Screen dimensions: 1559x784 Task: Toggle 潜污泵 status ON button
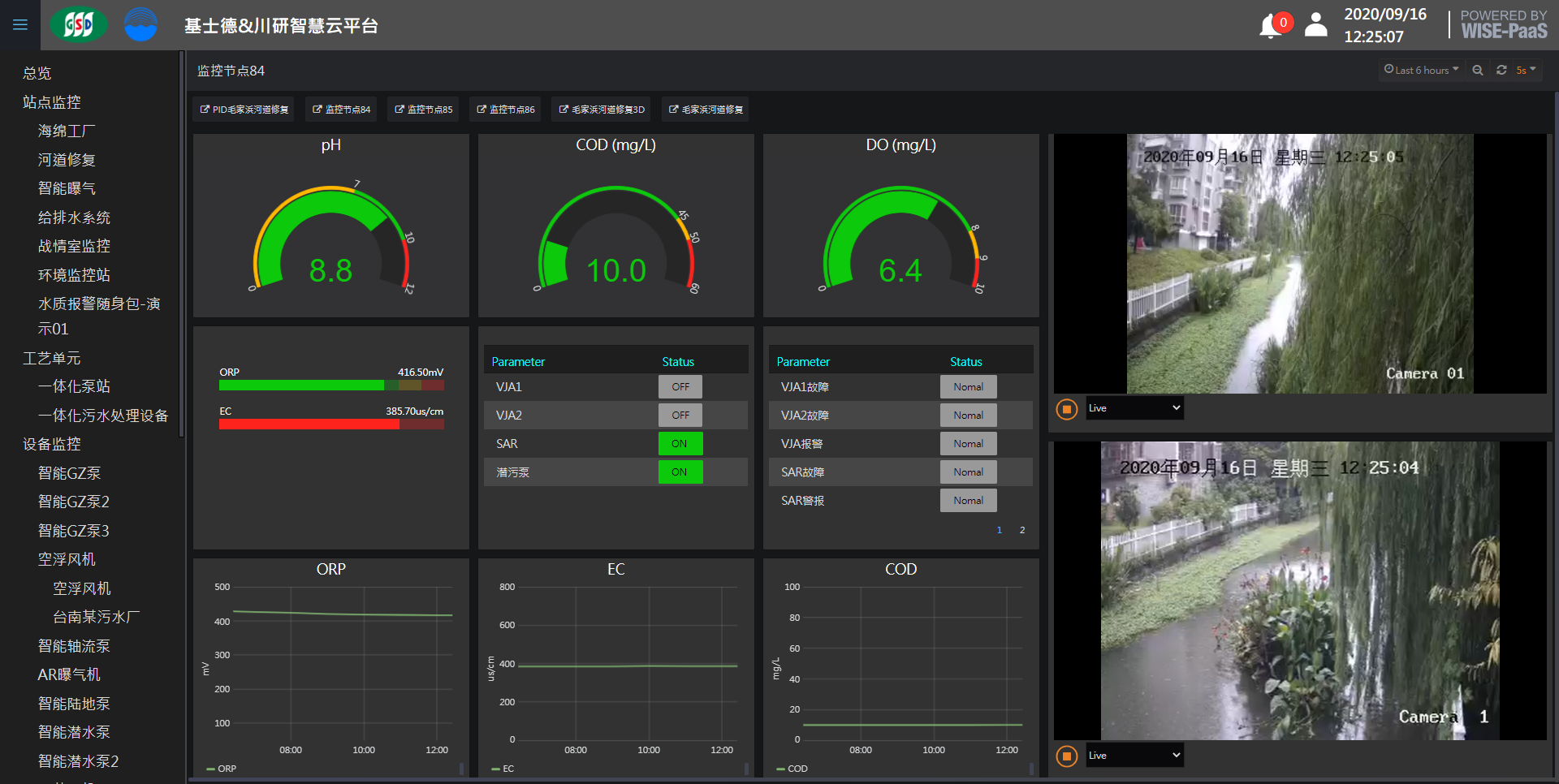[x=680, y=472]
